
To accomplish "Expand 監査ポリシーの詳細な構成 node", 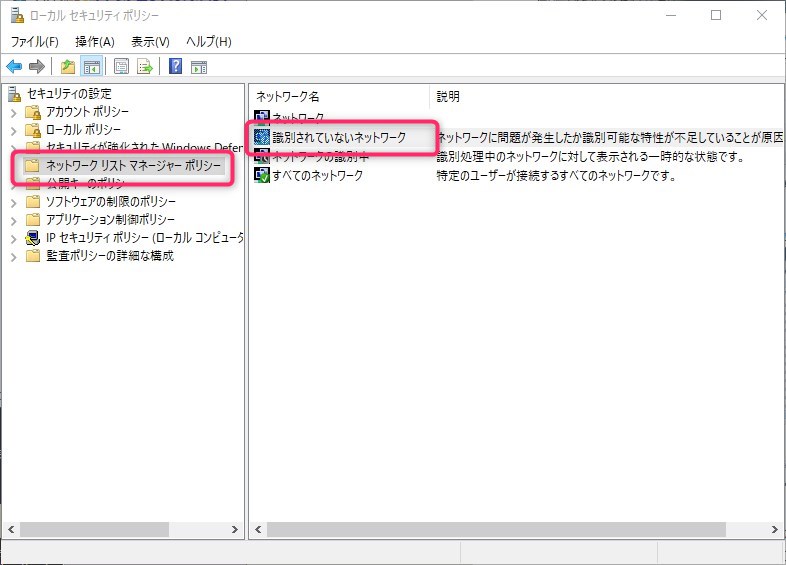I will (x=14, y=257).
